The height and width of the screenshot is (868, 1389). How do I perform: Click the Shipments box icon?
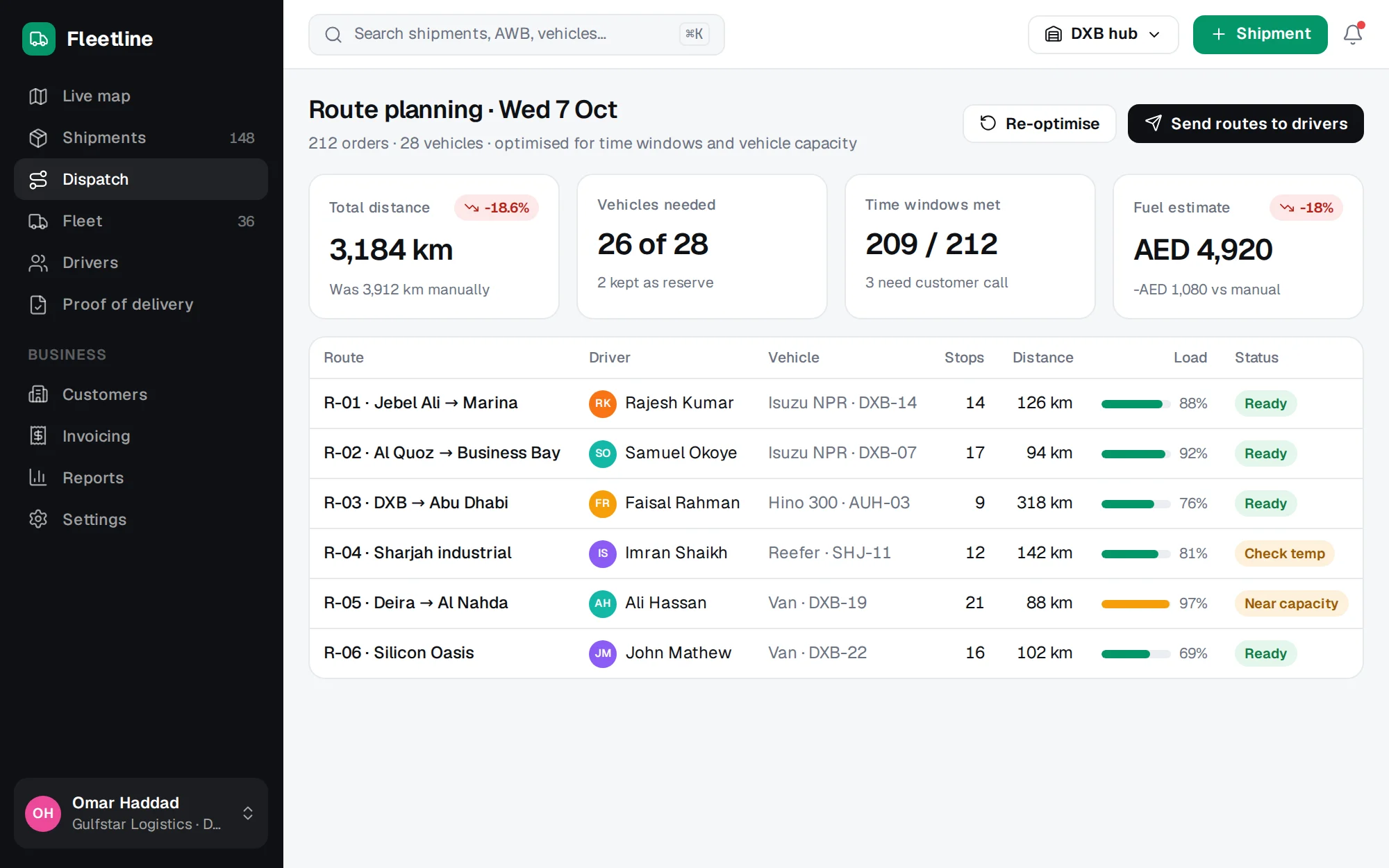[x=38, y=137]
